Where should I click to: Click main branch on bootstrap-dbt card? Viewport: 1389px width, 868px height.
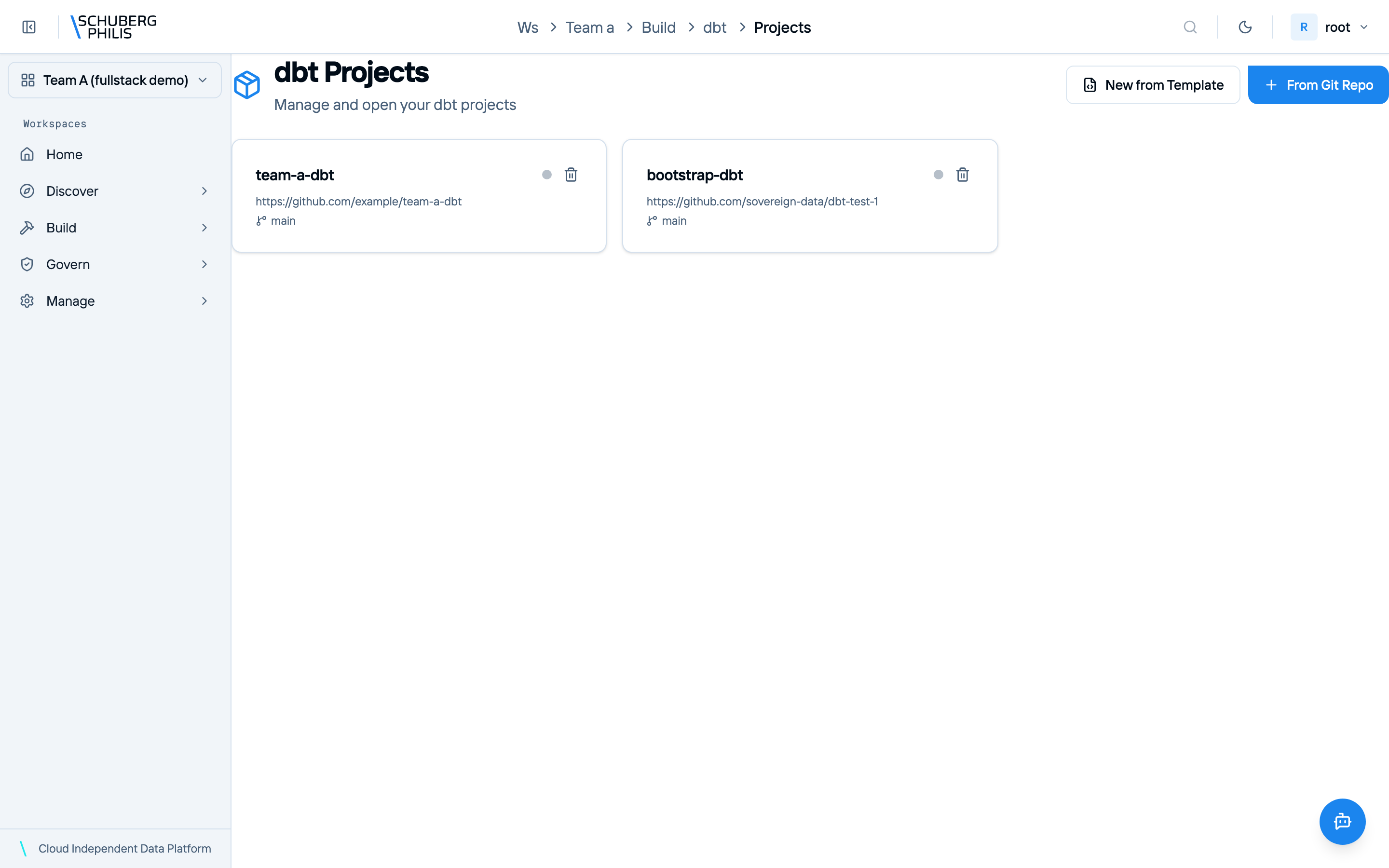click(667, 221)
